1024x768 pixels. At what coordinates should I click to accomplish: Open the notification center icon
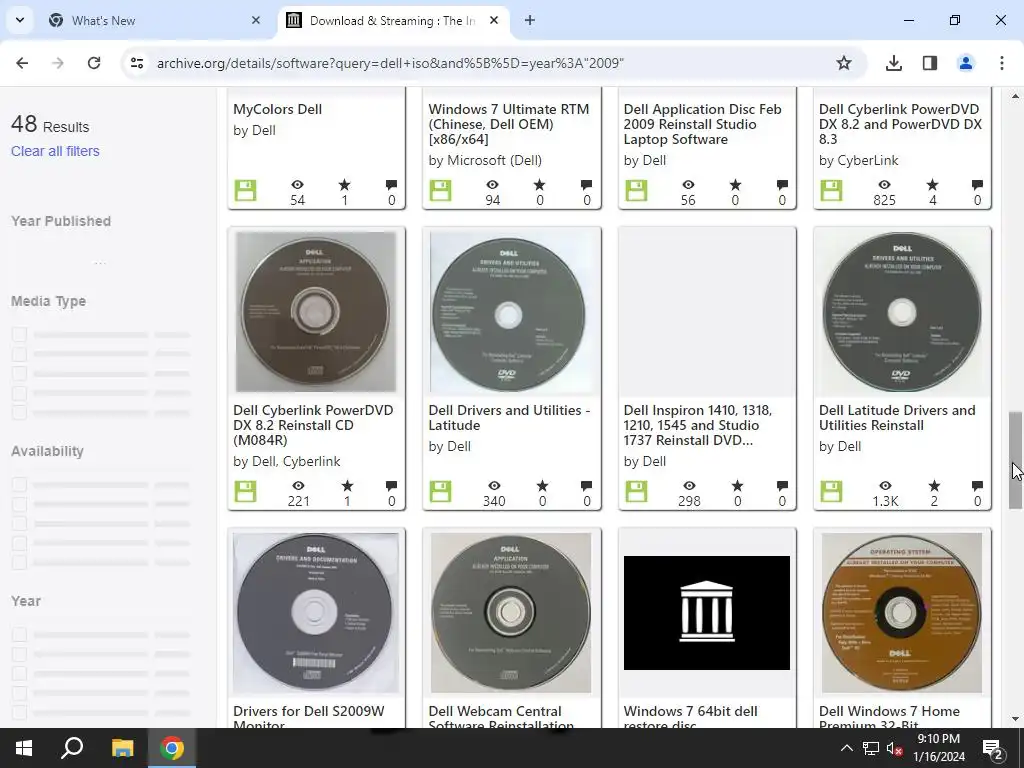[x=993, y=748]
